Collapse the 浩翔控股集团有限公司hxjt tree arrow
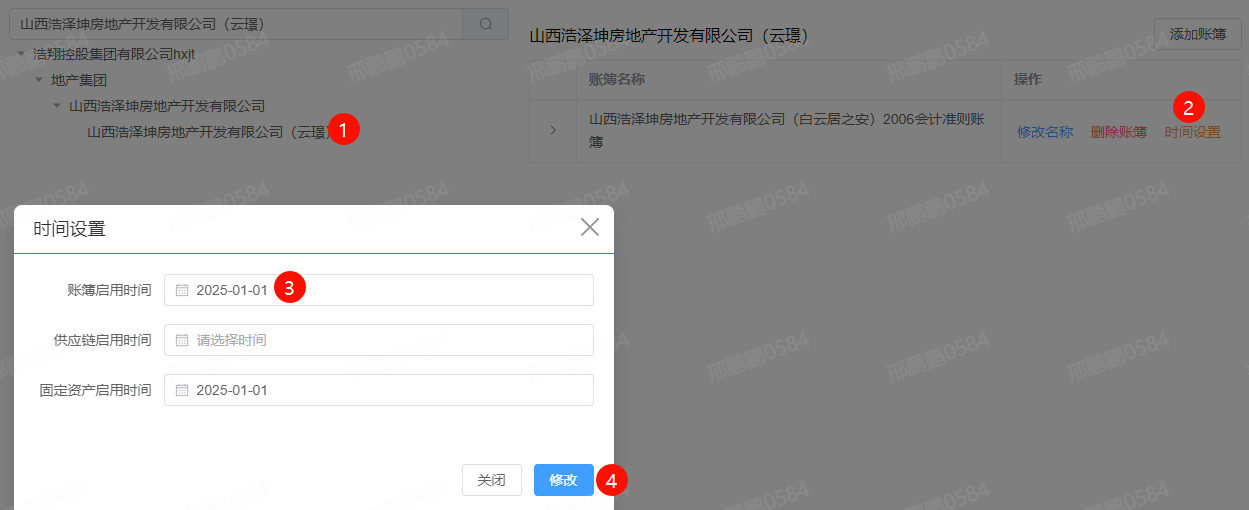This screenshot has width=1249, height=510. point(21,54)
